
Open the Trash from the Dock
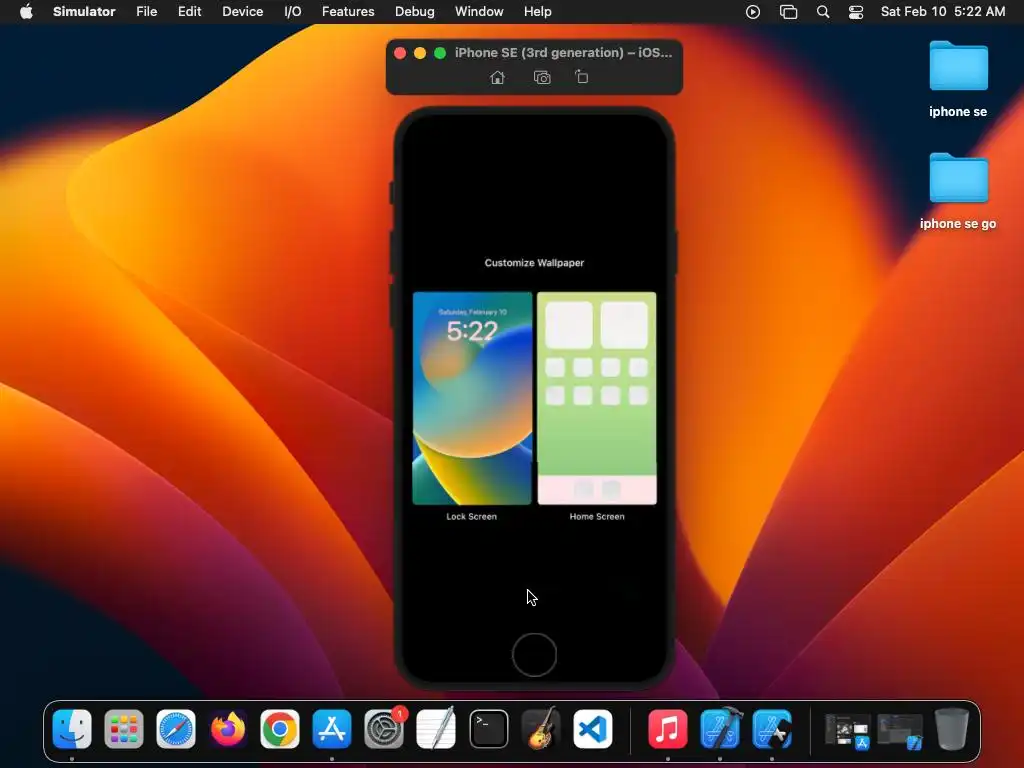952,729
